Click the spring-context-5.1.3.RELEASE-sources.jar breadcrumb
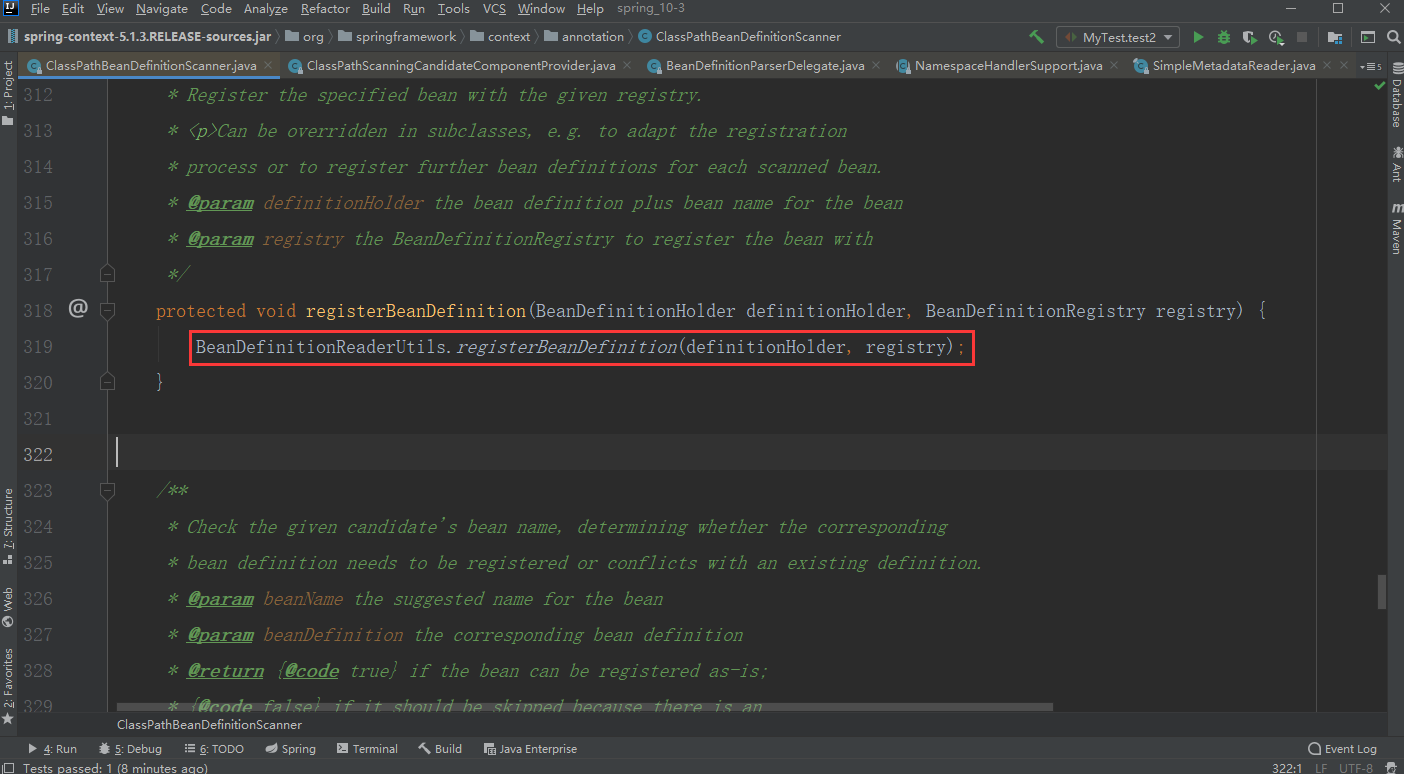Viewport: 1404px width, 774px height. tap(140, 37)
